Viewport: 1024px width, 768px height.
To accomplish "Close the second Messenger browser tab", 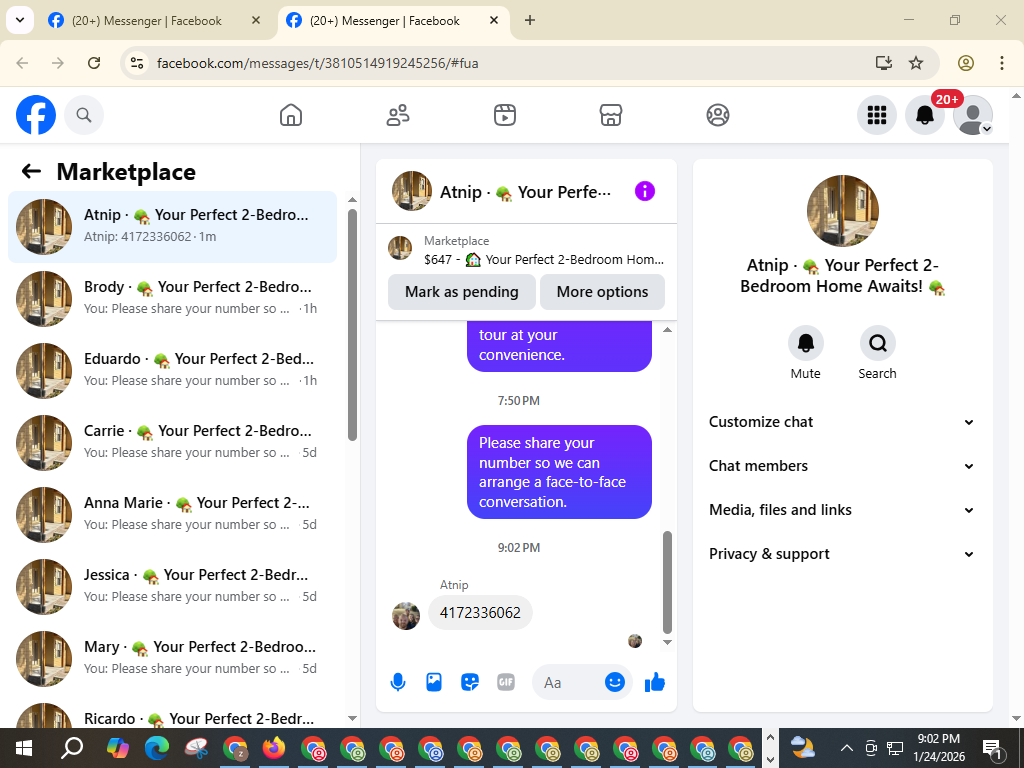I will coord(494,20).
